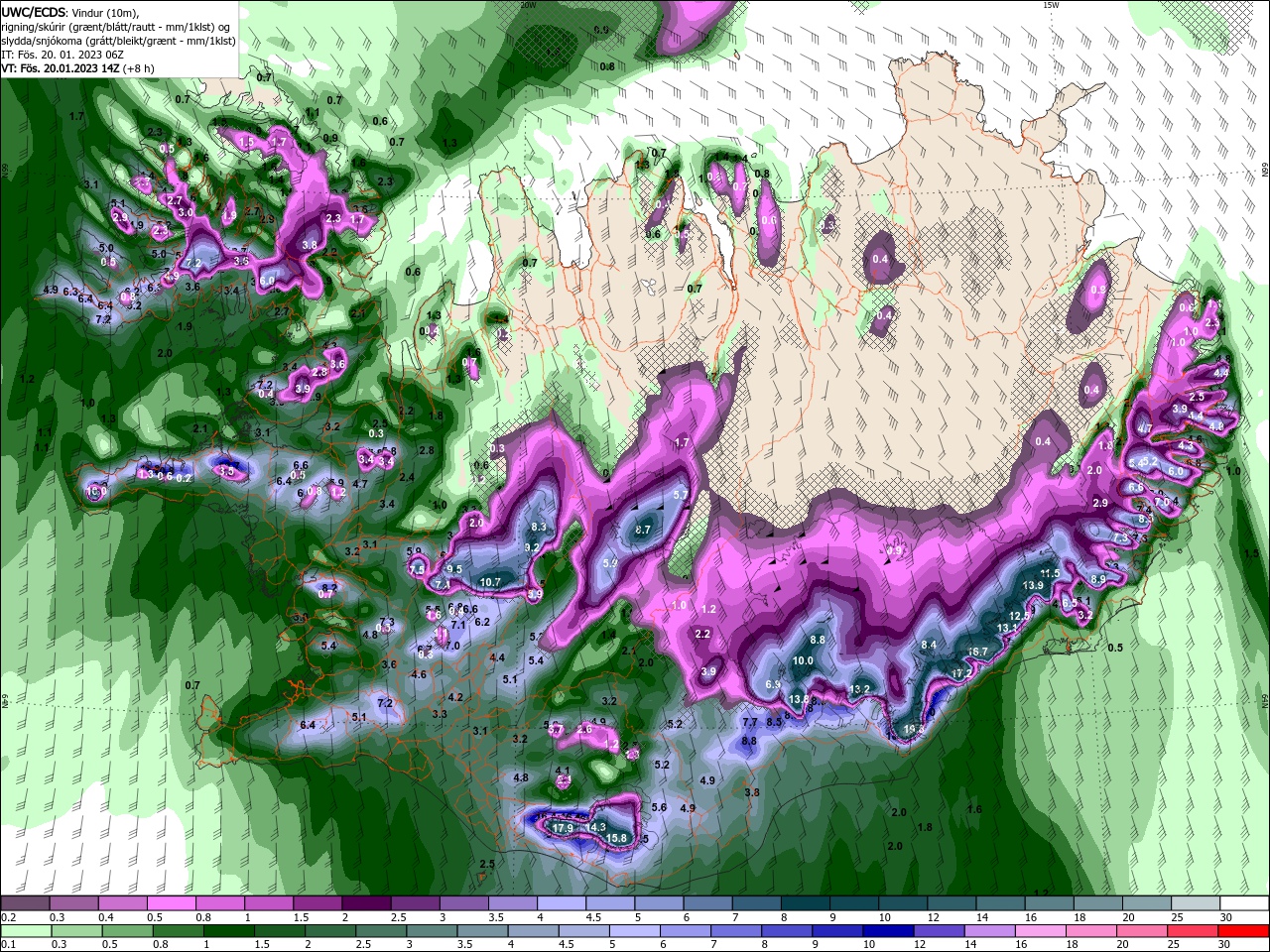Image resolution: width=1270 pixels, height=952 pixels.
Task: Click the 8.3 precipitation value
Action: (x=540, y=527)
